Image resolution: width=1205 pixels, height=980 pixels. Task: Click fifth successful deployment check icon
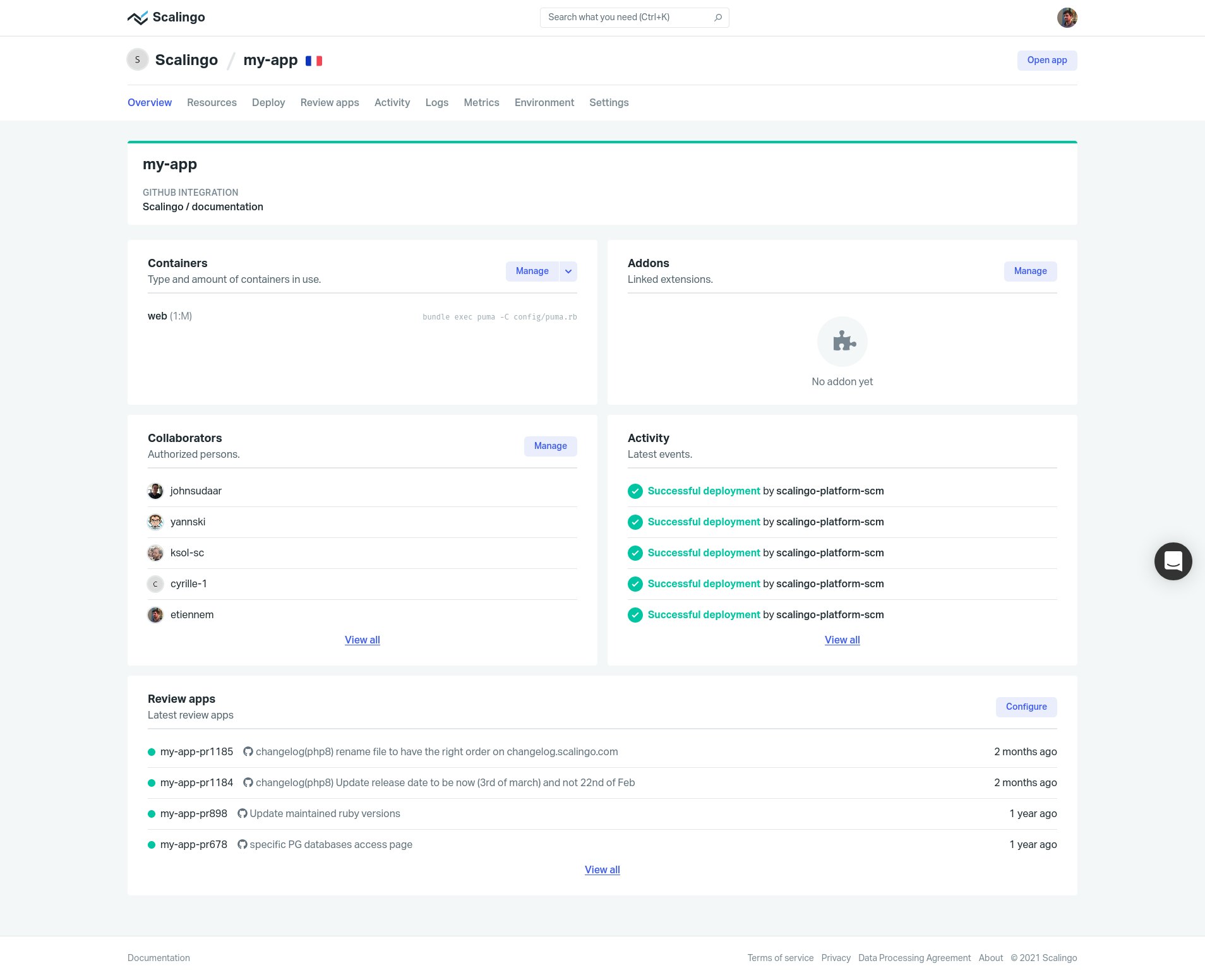coord(635,615)
